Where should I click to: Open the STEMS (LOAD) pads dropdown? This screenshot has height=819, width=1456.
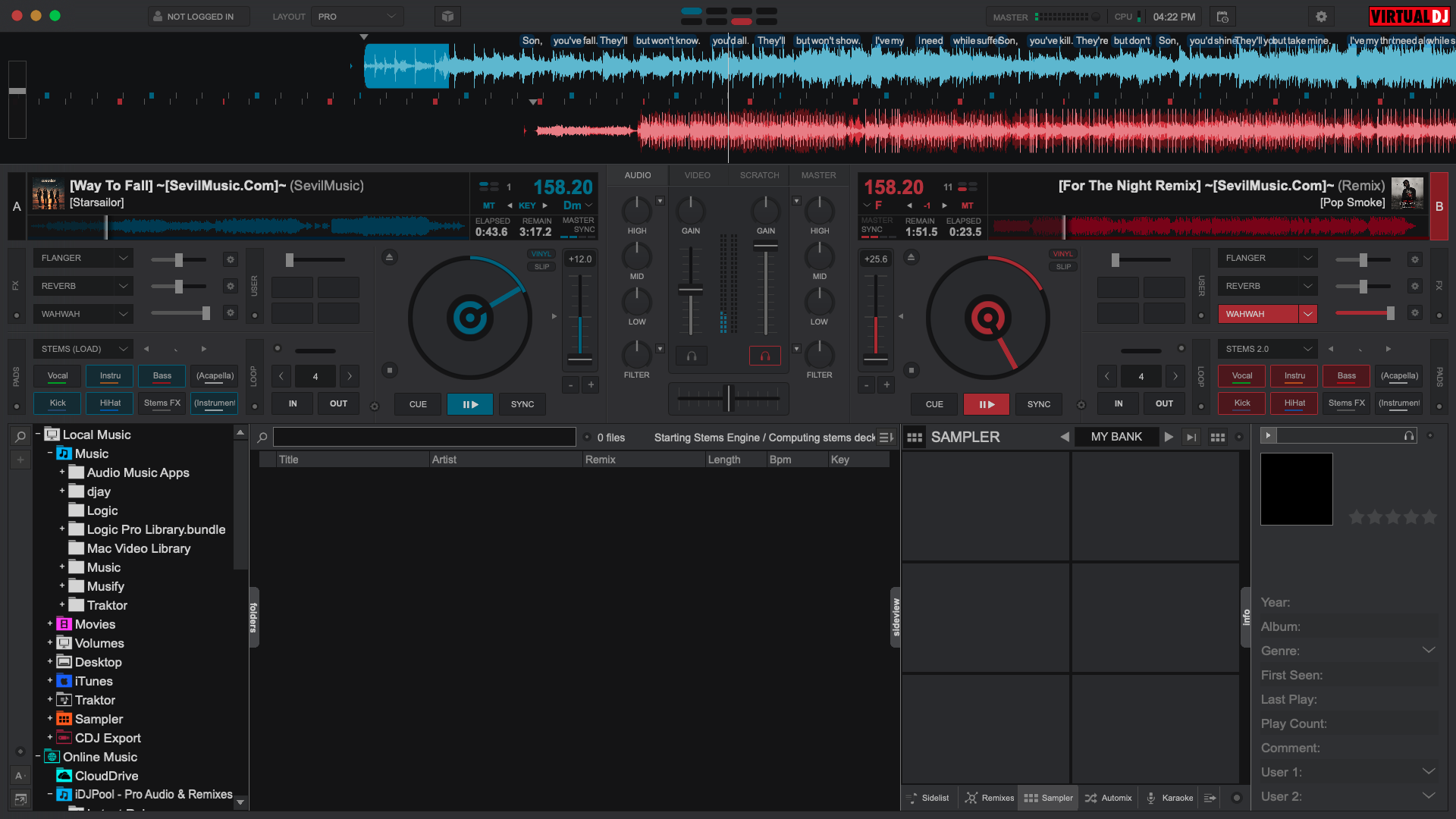point(83,350)
